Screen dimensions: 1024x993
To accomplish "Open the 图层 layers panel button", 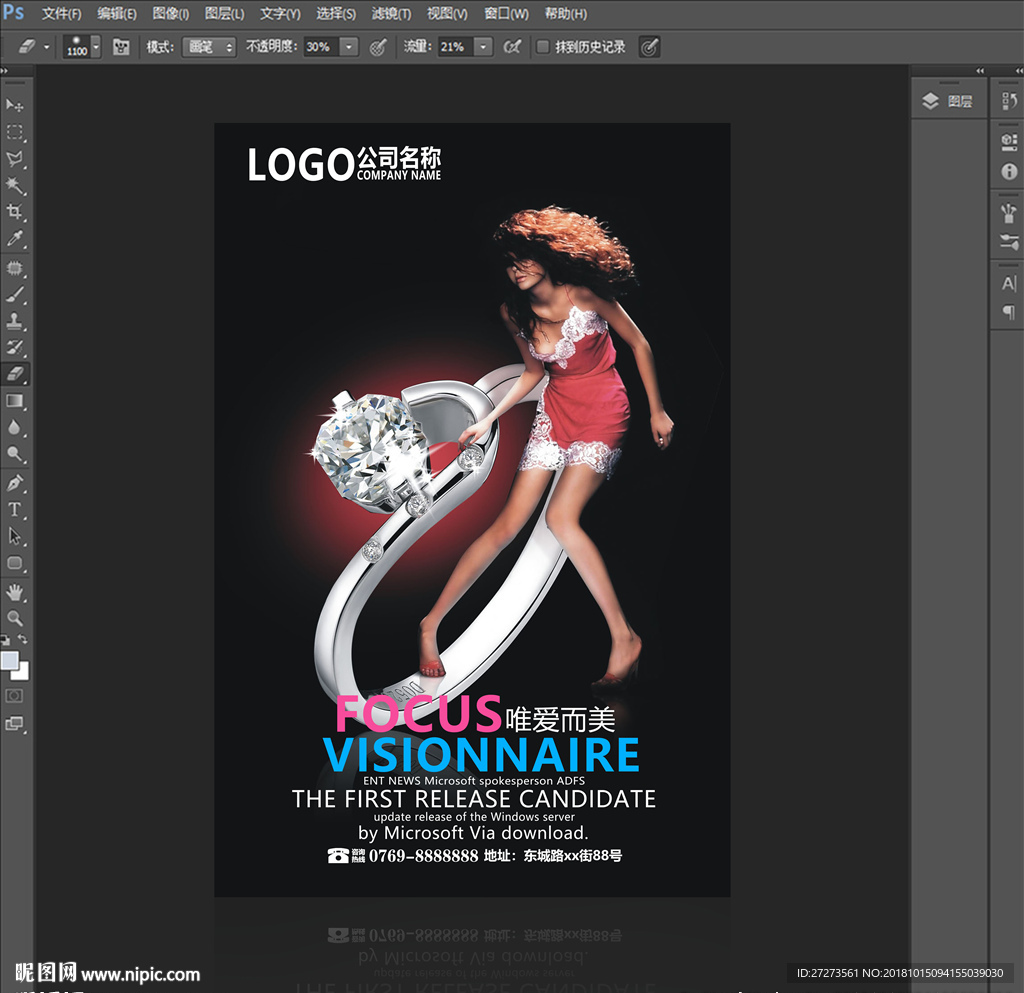I will (948, 101).
